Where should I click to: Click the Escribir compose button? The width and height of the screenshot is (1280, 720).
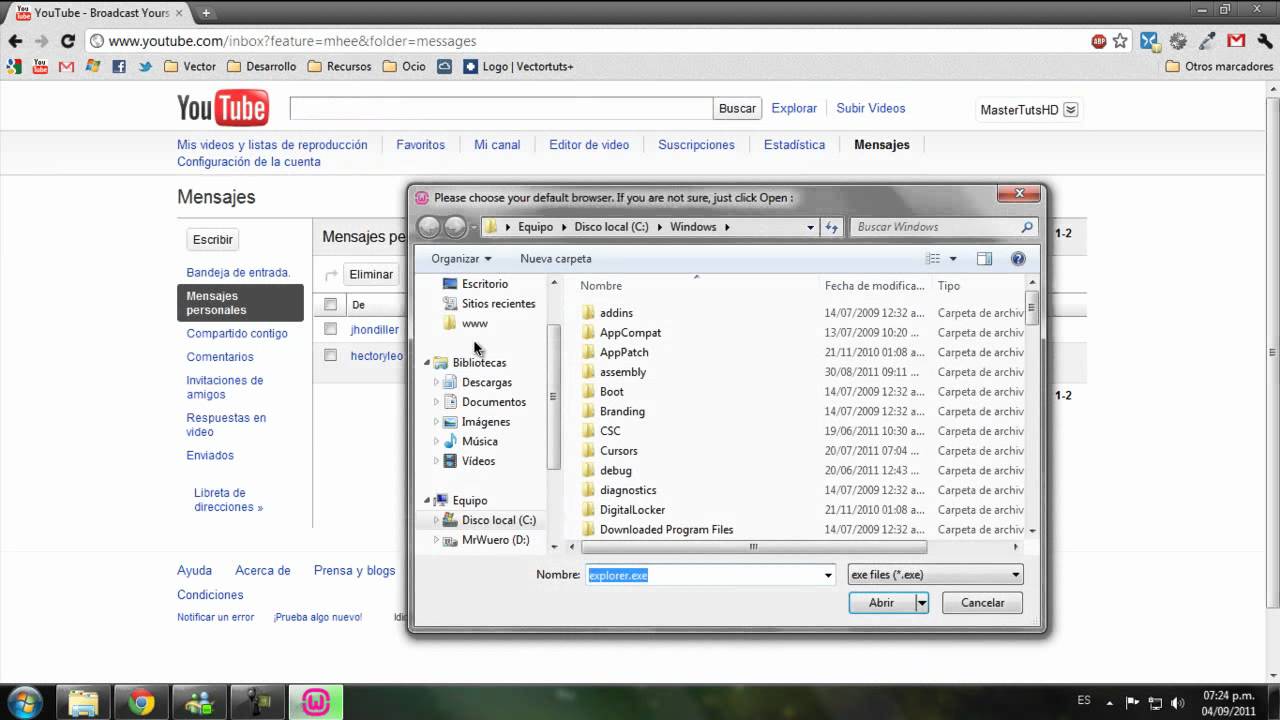click(213, 239)
